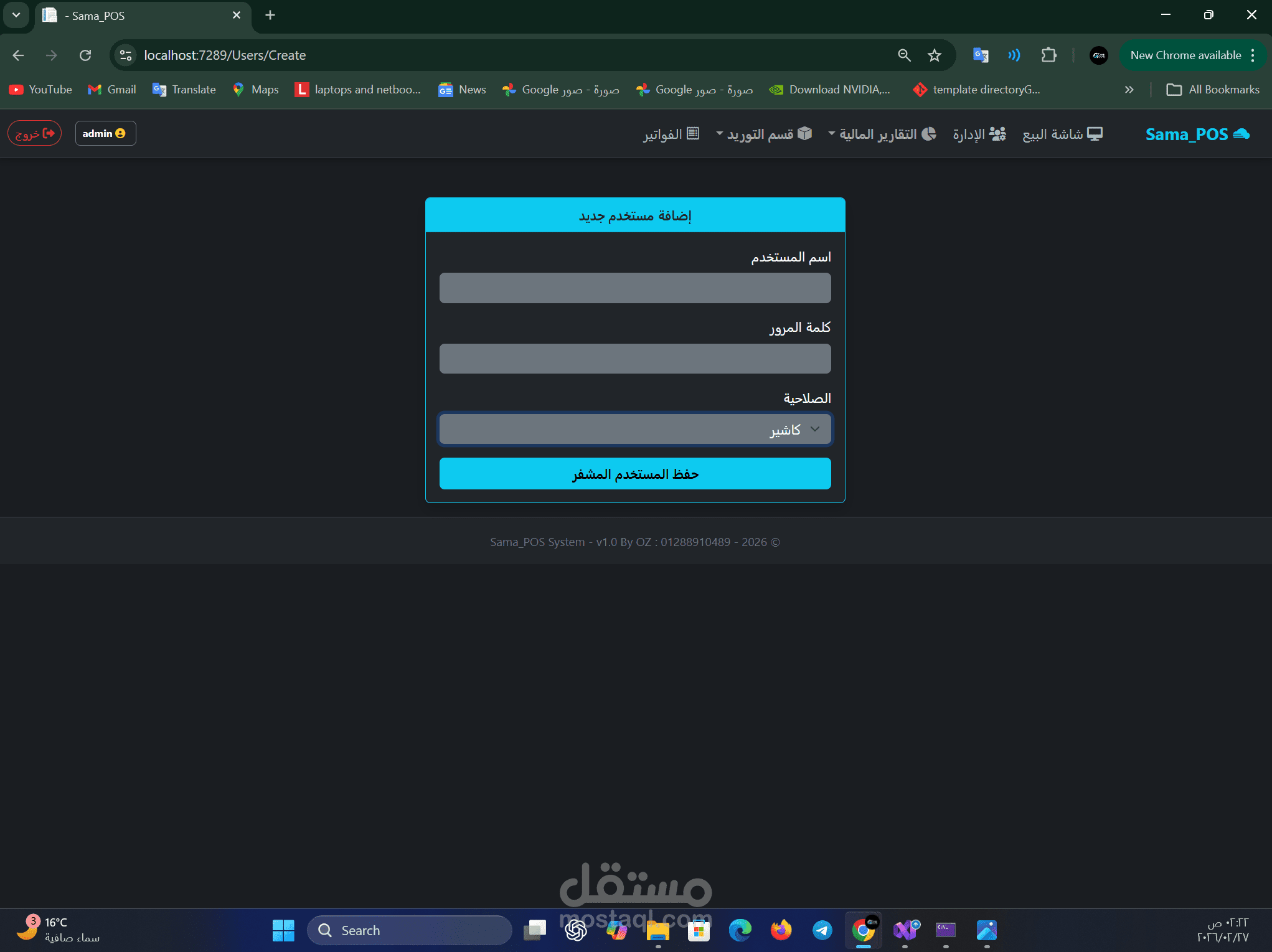Reload the page
1272x952 pixels.
coord(85,55)
